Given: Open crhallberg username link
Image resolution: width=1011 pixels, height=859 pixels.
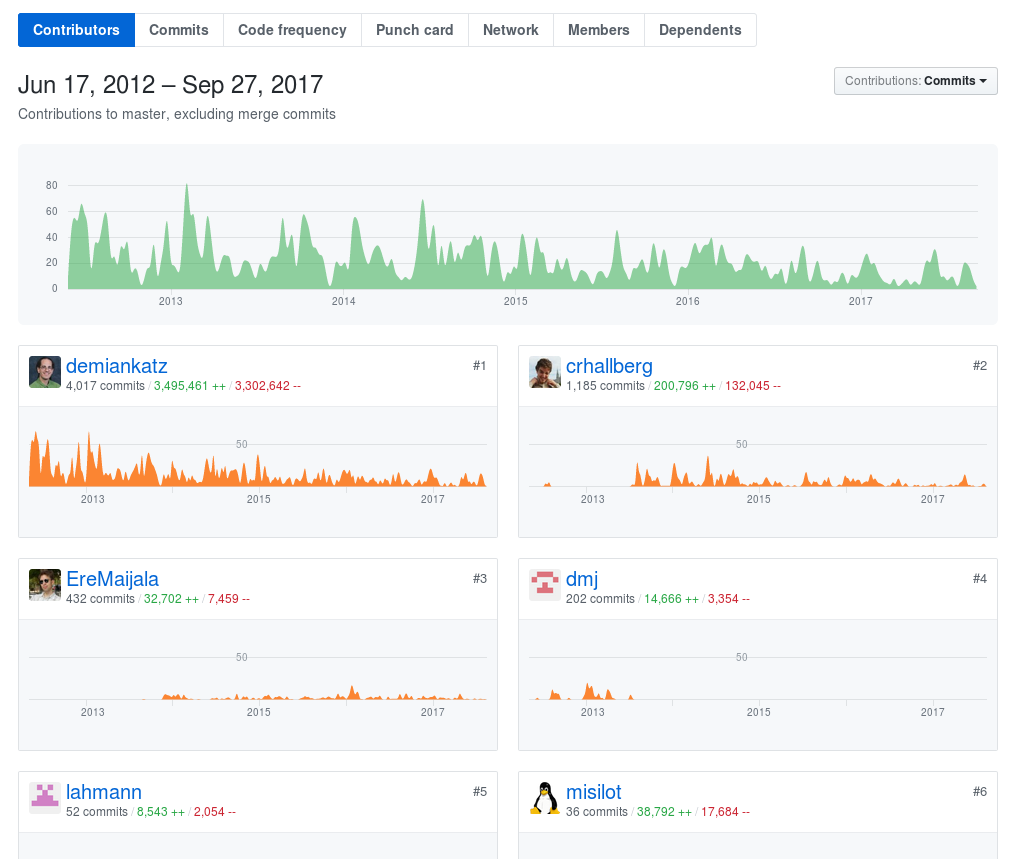Looking at the screenshot, I should (609, 366).
